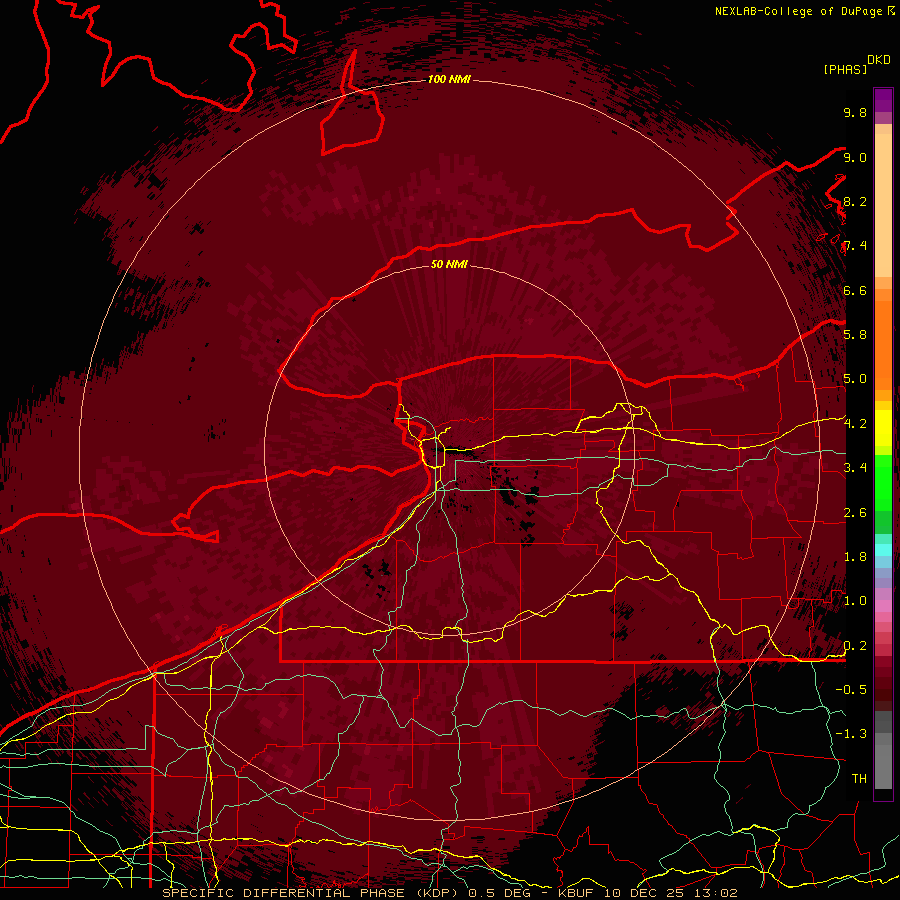Click the 3.4 value on color scale
900x900 pixels.
855,468
